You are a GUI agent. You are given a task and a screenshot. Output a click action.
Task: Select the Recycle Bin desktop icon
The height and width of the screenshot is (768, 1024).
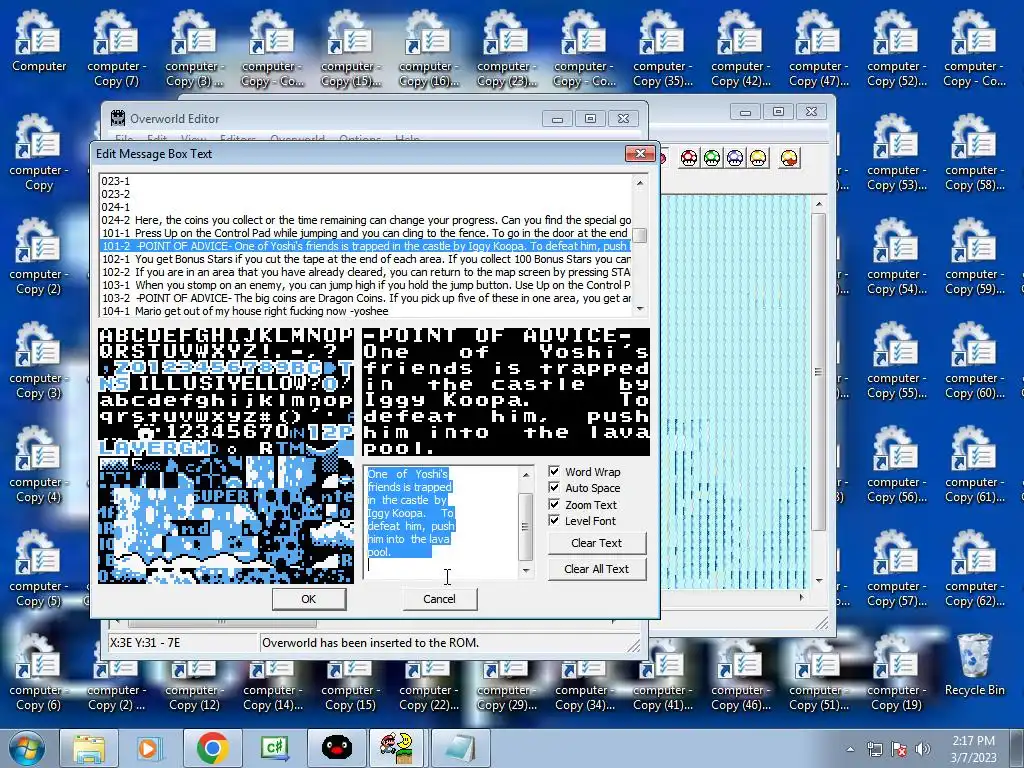click(974, 665)
